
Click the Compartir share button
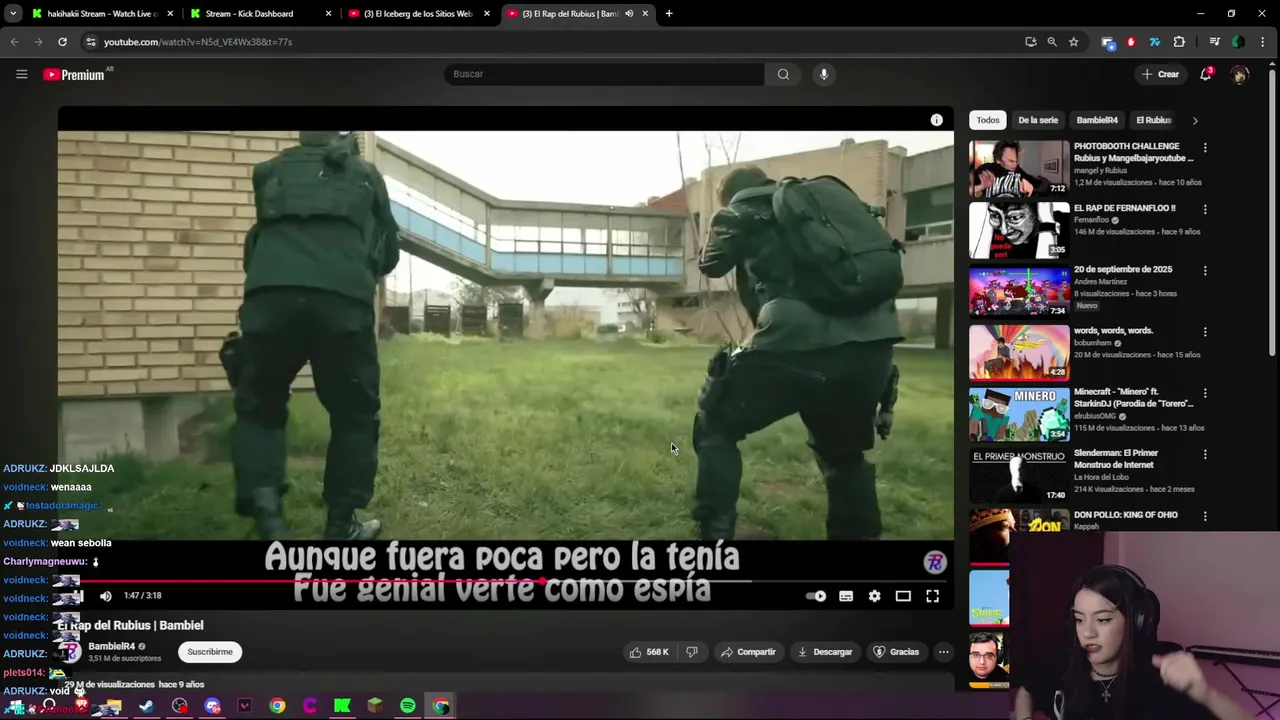tap(748, 652)
